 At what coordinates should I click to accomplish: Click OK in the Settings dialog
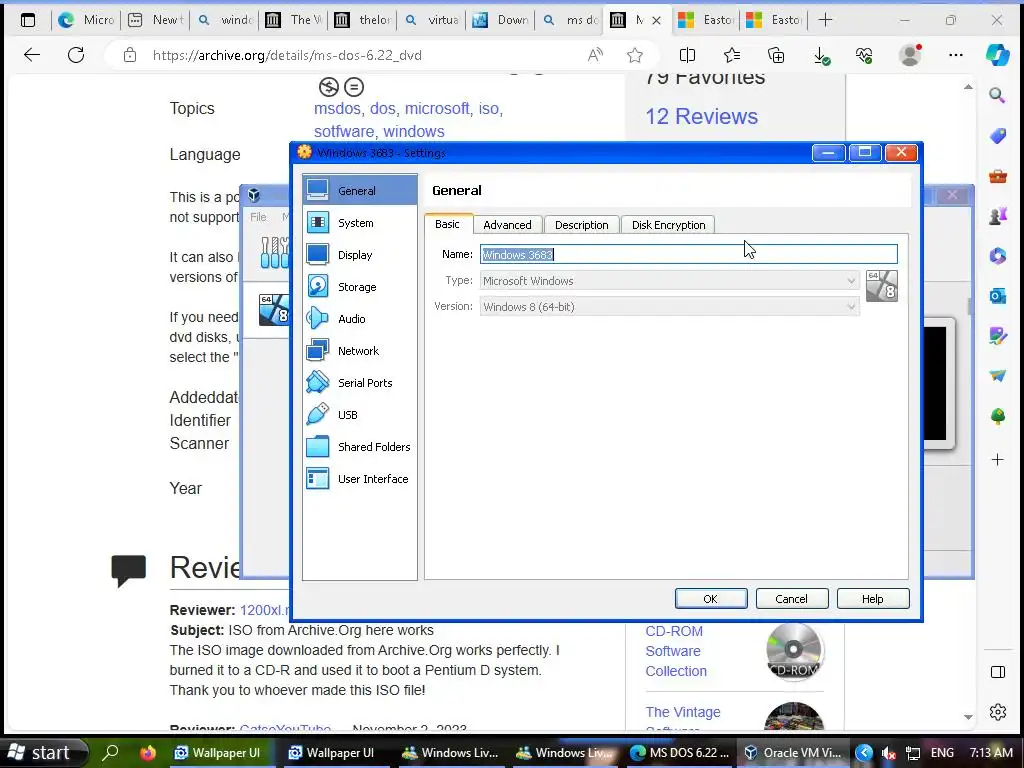coord(711,599)
